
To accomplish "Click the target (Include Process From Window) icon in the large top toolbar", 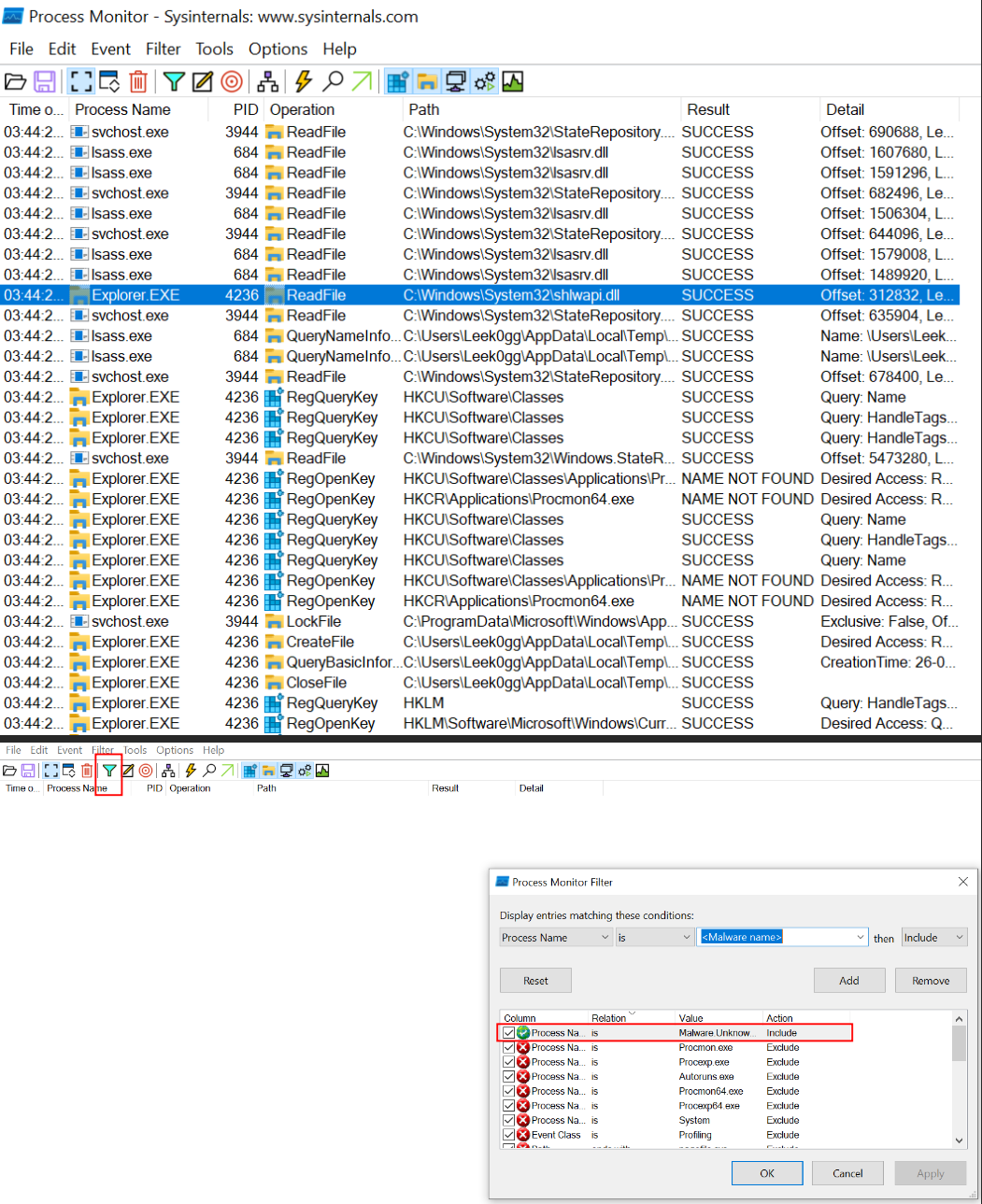I will pos(232,82).
